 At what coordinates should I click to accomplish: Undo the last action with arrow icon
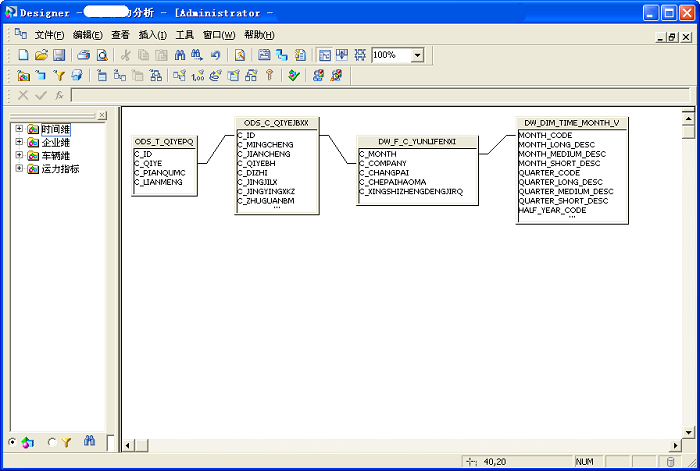[x=216, y=55]
